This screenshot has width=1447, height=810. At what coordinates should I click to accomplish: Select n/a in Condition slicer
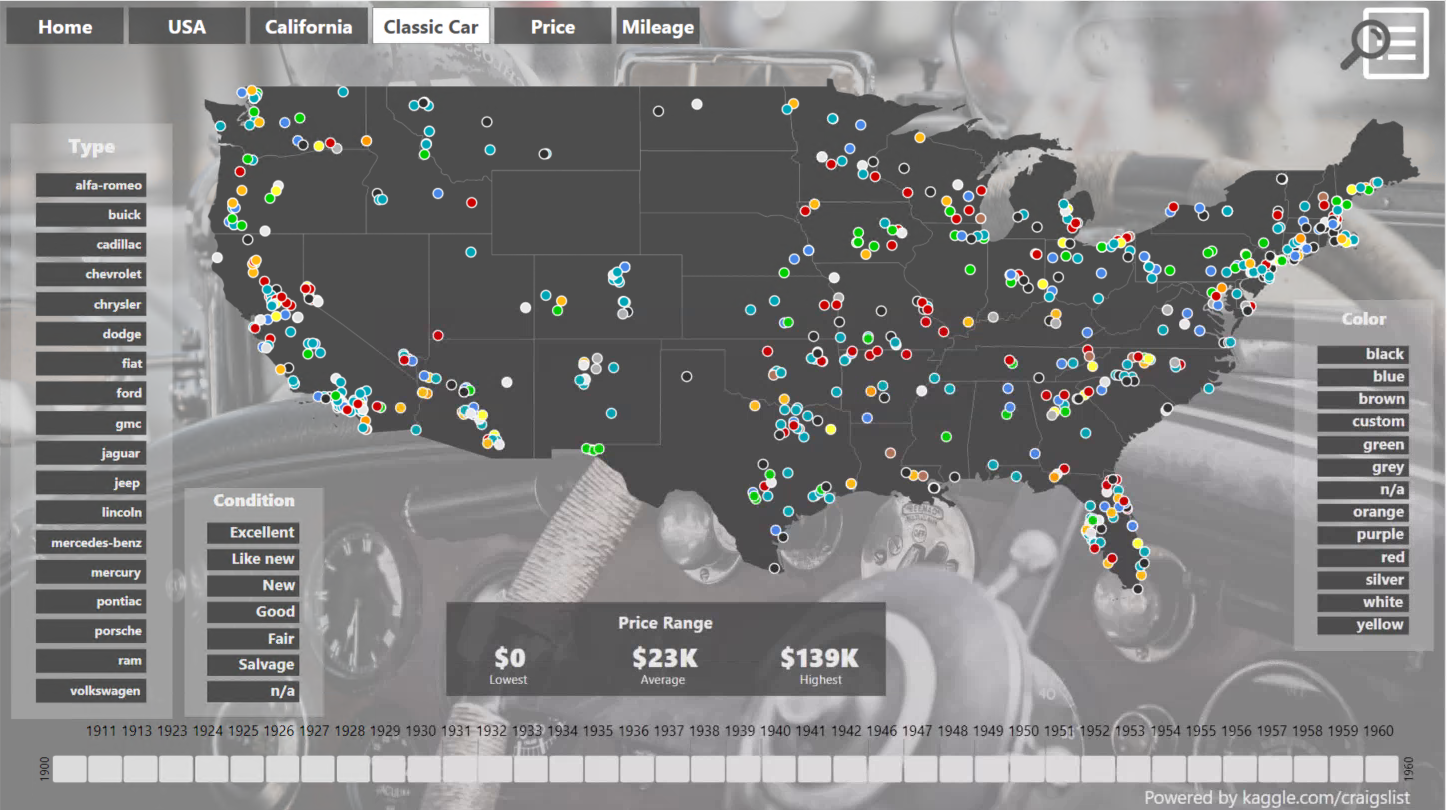253,691
